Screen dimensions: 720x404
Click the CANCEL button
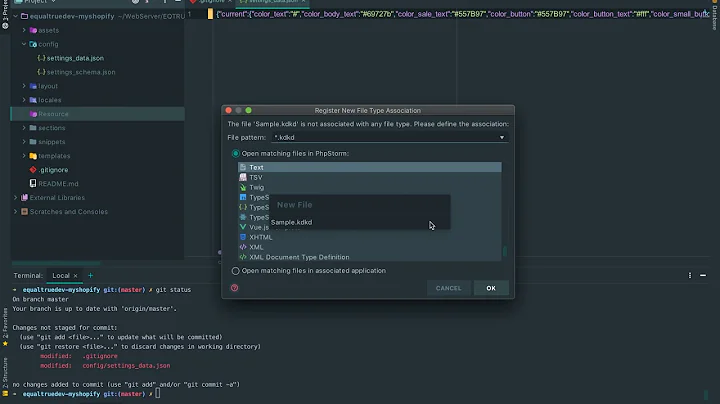tap(448, 288)
